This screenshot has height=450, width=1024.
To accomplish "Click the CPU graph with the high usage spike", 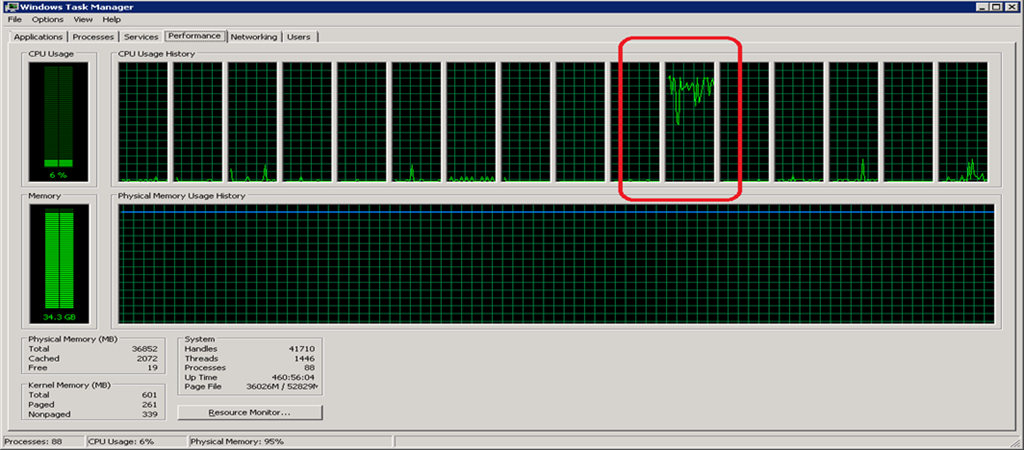I will click(691, 122).
